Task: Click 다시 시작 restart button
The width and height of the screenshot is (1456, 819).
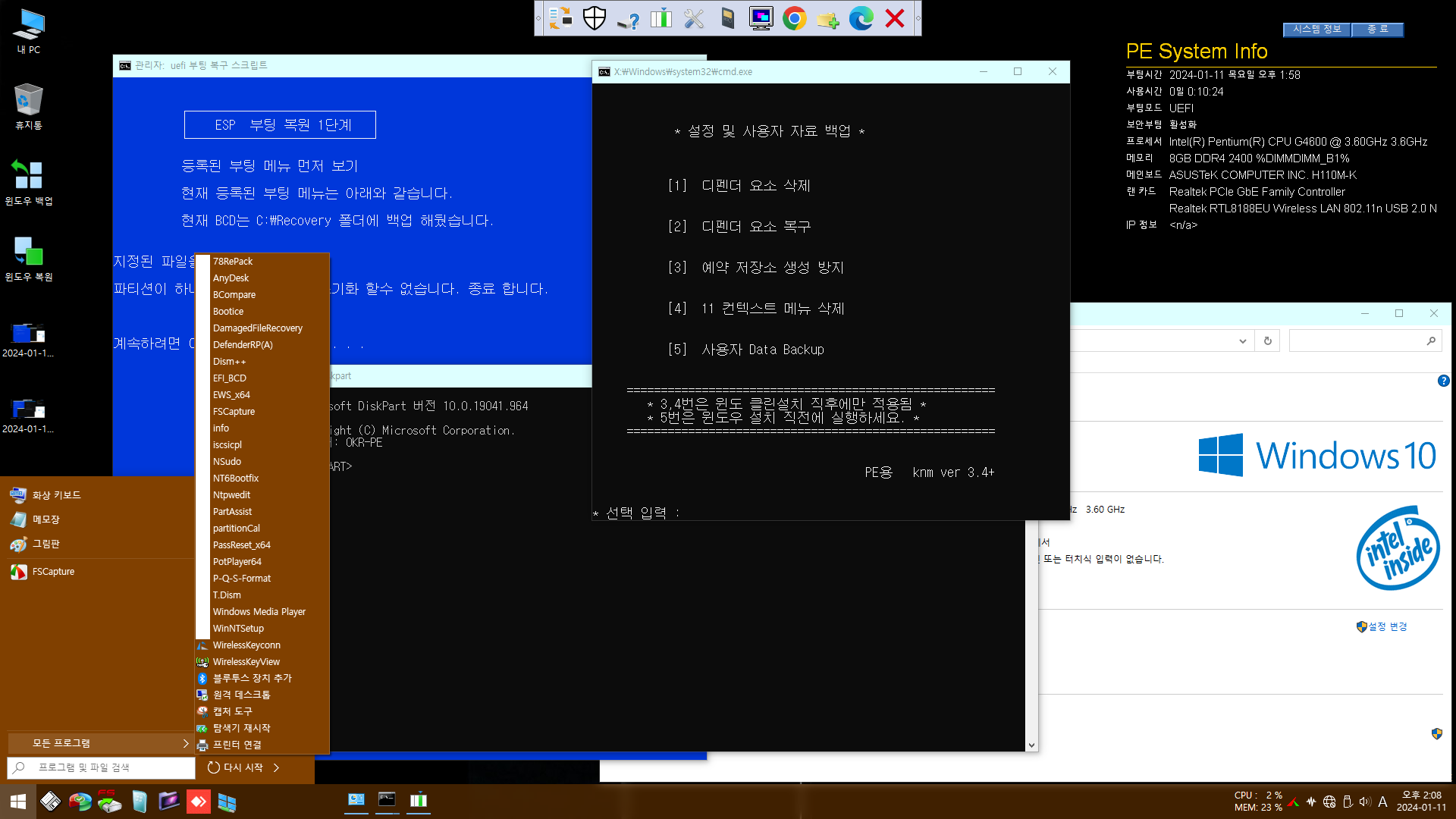Action: 235,767
